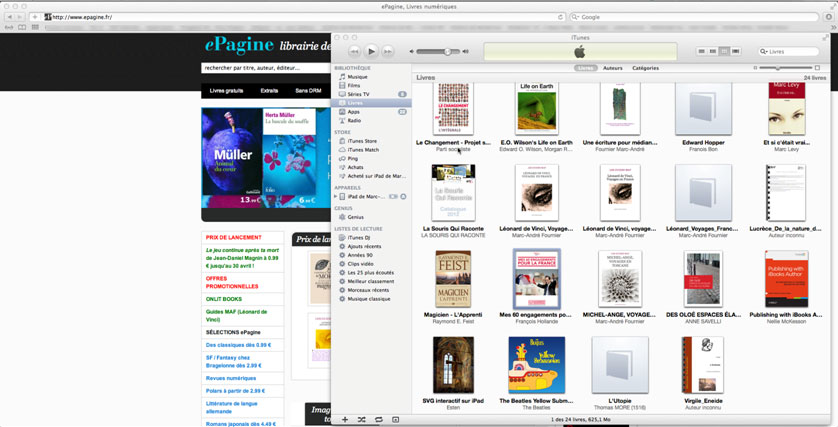Switch iTunes to album list view
This screenshot has height=427, width=838.
click(x=712, y=51)
